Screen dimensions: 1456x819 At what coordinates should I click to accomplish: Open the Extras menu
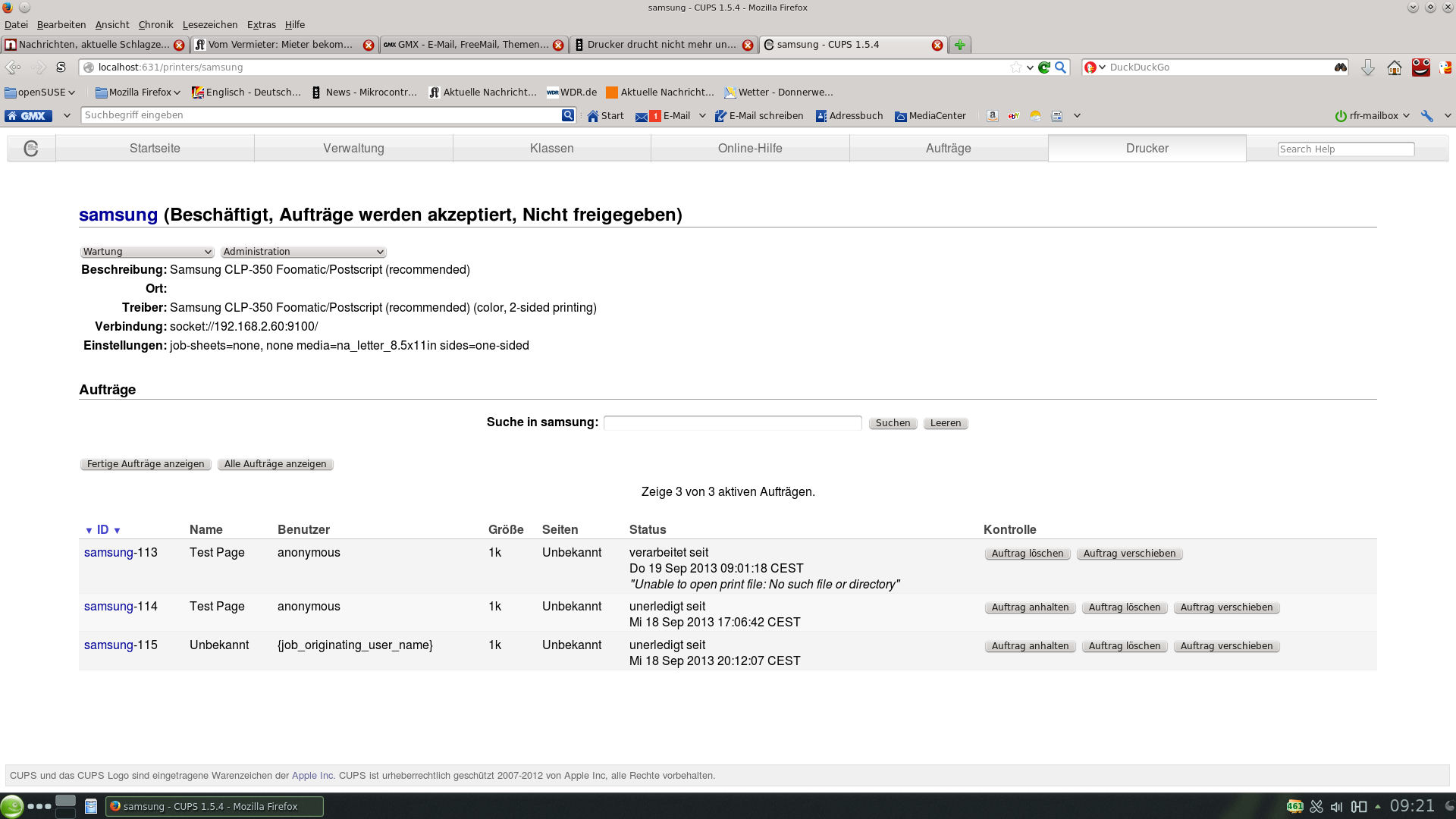pyautogui.click(x=261, y=25)
